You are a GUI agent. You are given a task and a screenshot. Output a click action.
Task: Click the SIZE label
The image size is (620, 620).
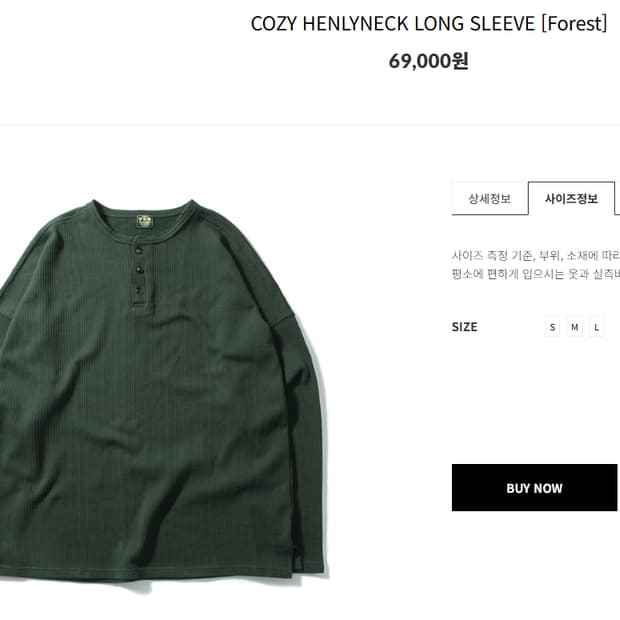[x=465, y=327]
